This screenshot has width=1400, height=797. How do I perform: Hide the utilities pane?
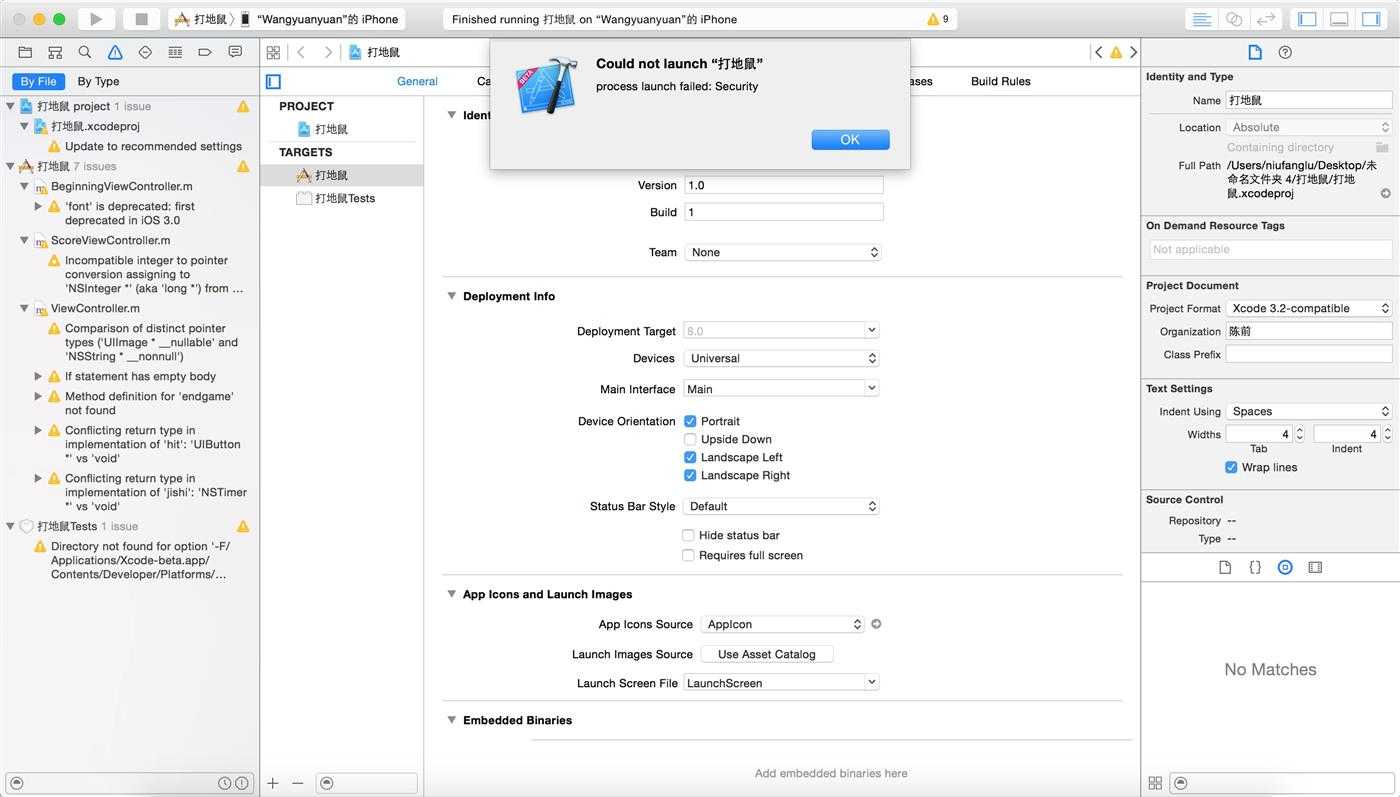coord(1370,19)
